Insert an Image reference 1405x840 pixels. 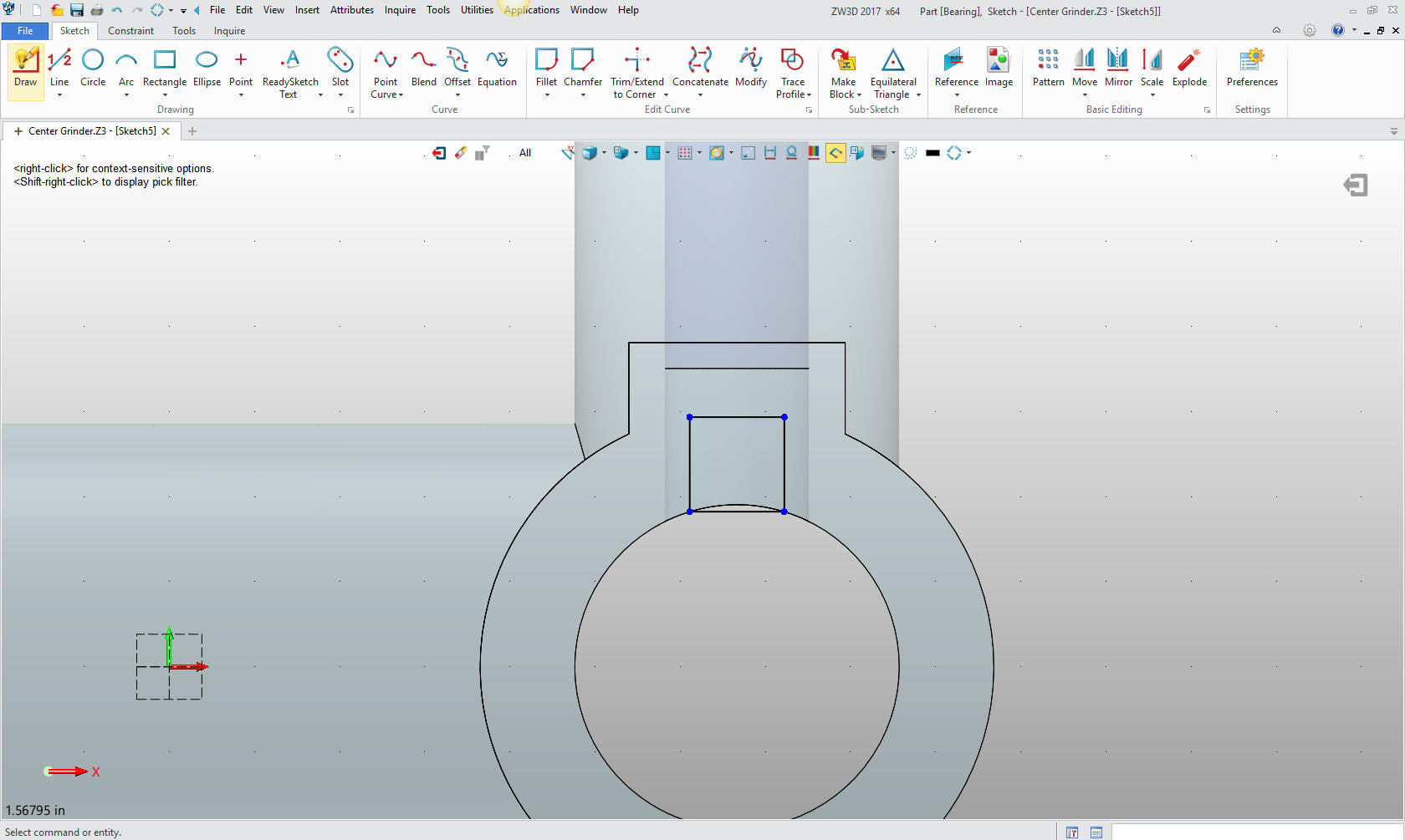pos(999,67)
